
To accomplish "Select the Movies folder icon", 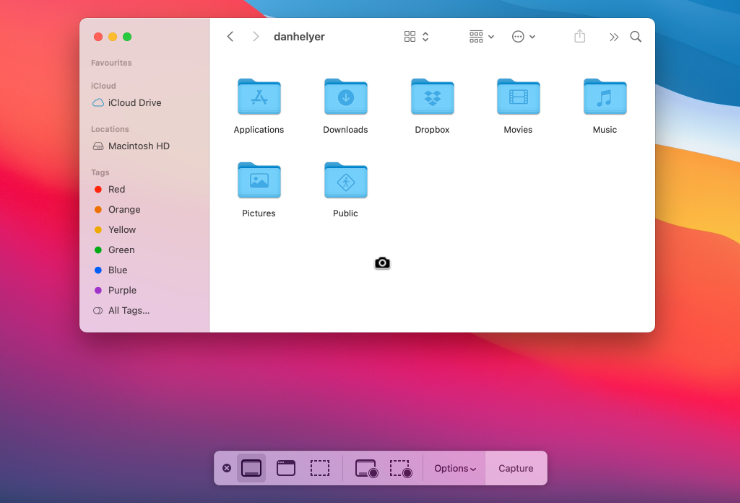I will coord(518,97).
